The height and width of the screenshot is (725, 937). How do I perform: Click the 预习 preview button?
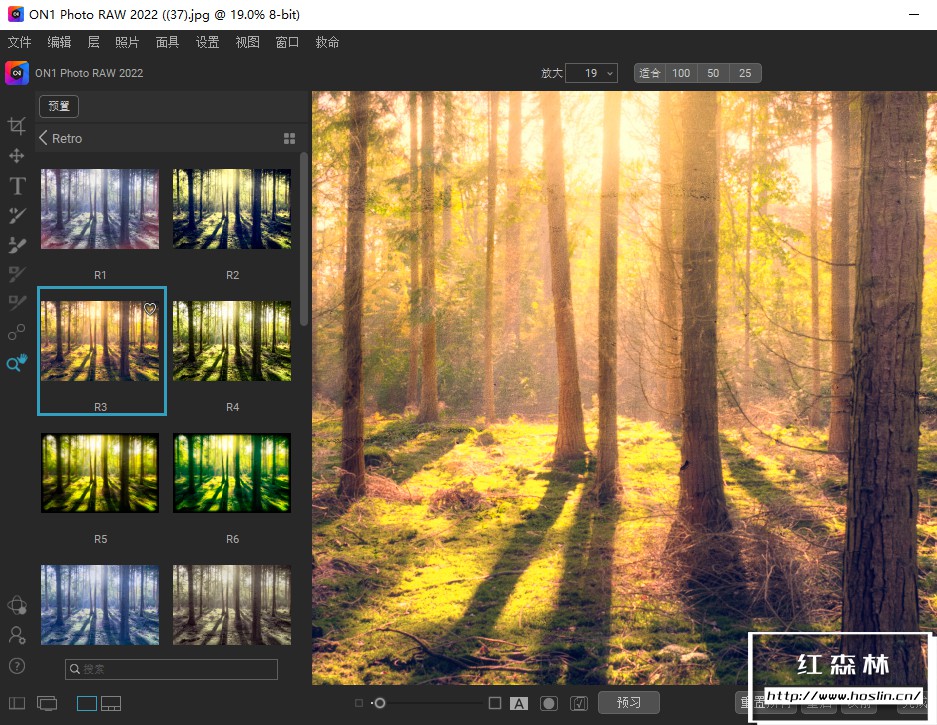point(628,703)
